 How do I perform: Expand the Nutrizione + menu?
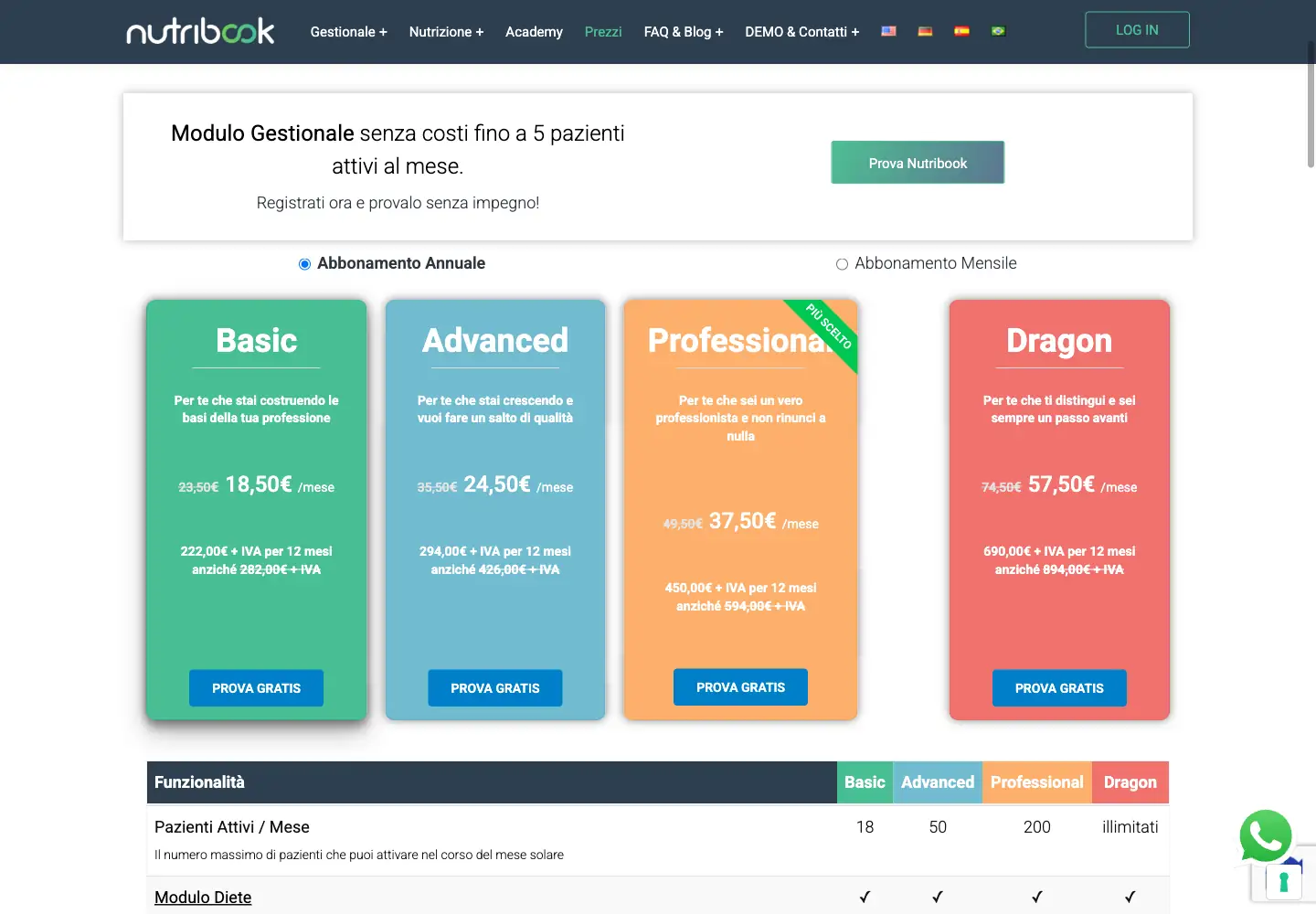pos(446,32)
